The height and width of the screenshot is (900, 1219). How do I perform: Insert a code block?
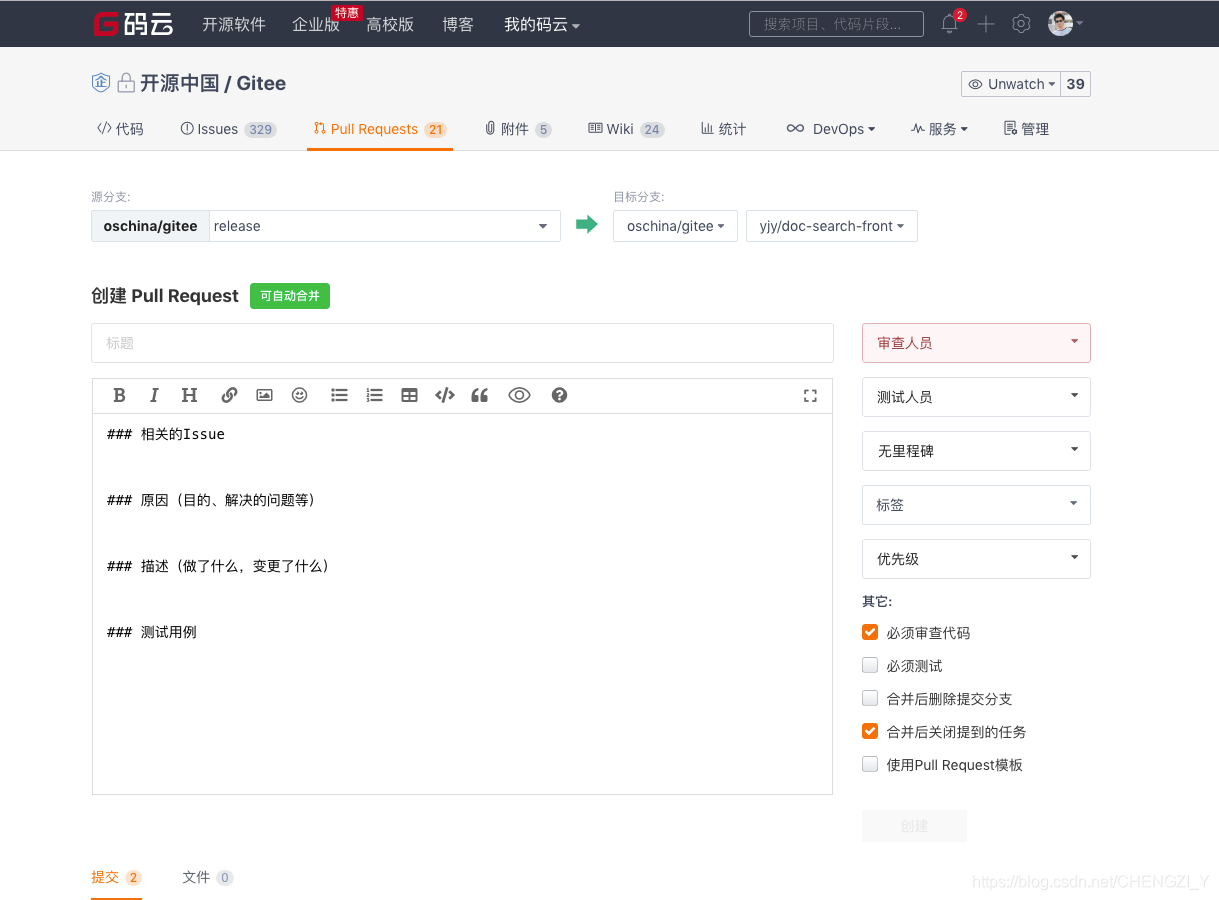coord(445,395)
